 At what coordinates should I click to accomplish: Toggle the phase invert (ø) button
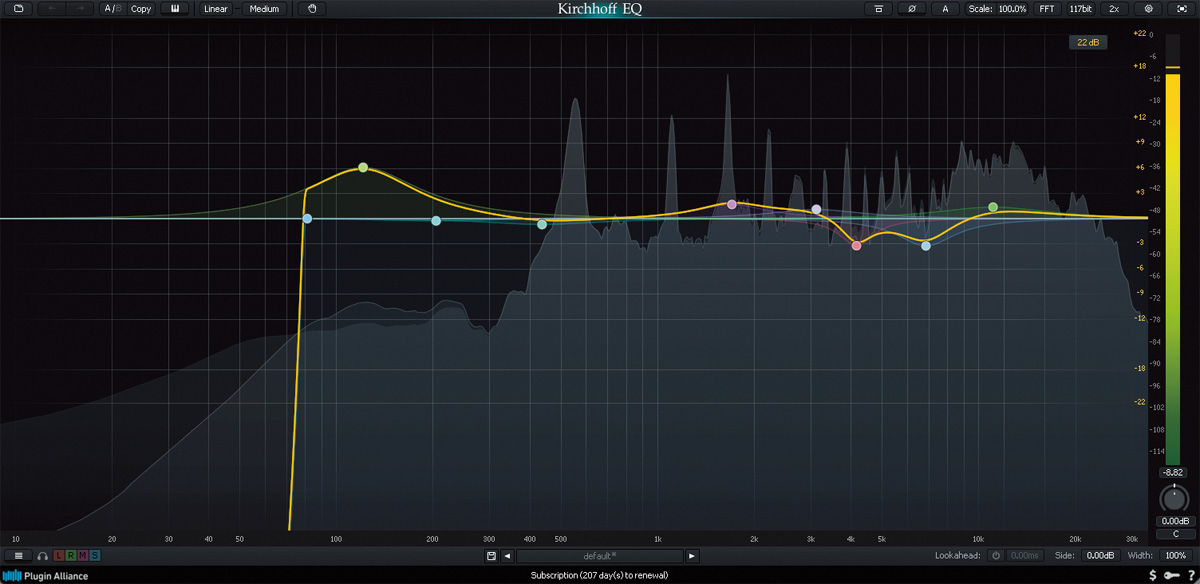click(x=912, y=9)
